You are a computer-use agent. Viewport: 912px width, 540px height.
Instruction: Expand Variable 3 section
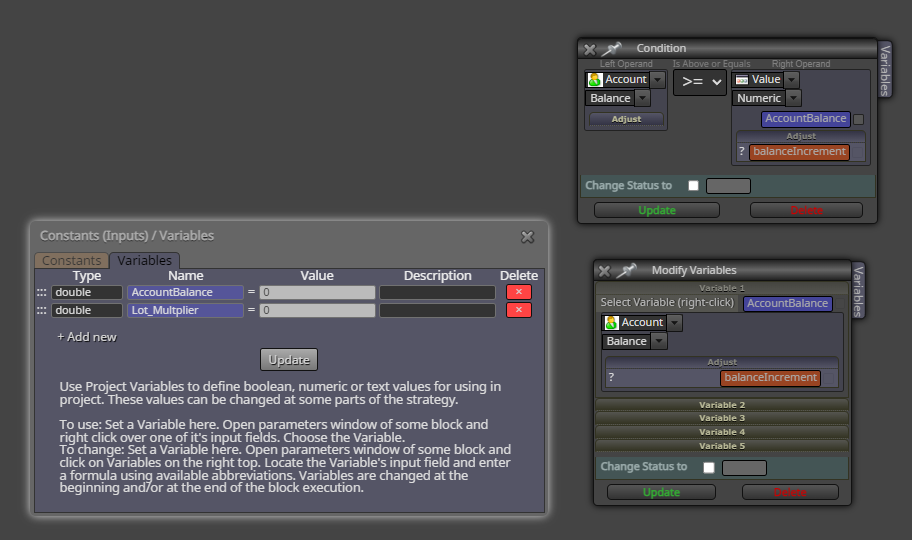pyautogui.click(x=722, y=418)
